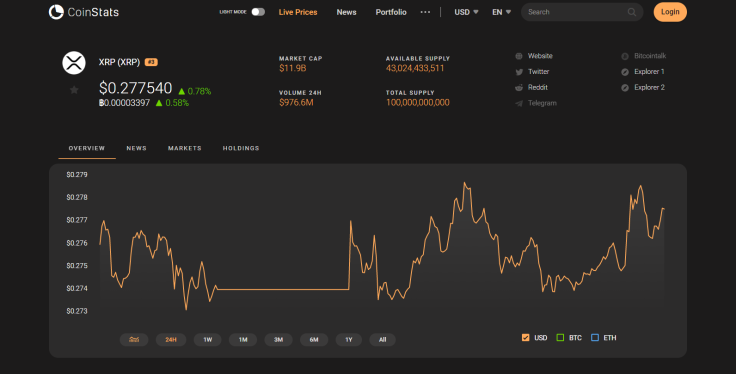Go to Live Prices
Image resolution: width=736 pixels, height=374 pixels.
pos(298,12)
